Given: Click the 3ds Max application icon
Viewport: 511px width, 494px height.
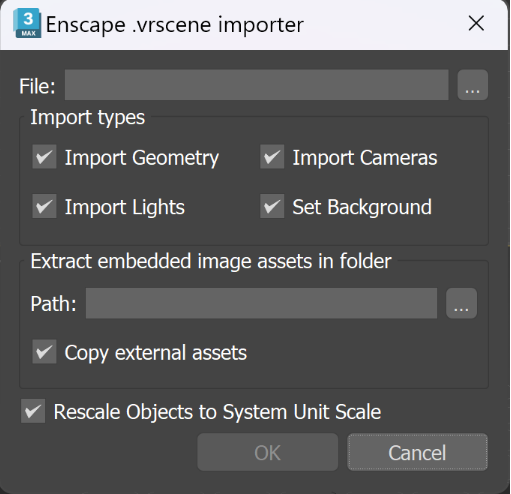Looking at the screenshot, I should point(27,23).
